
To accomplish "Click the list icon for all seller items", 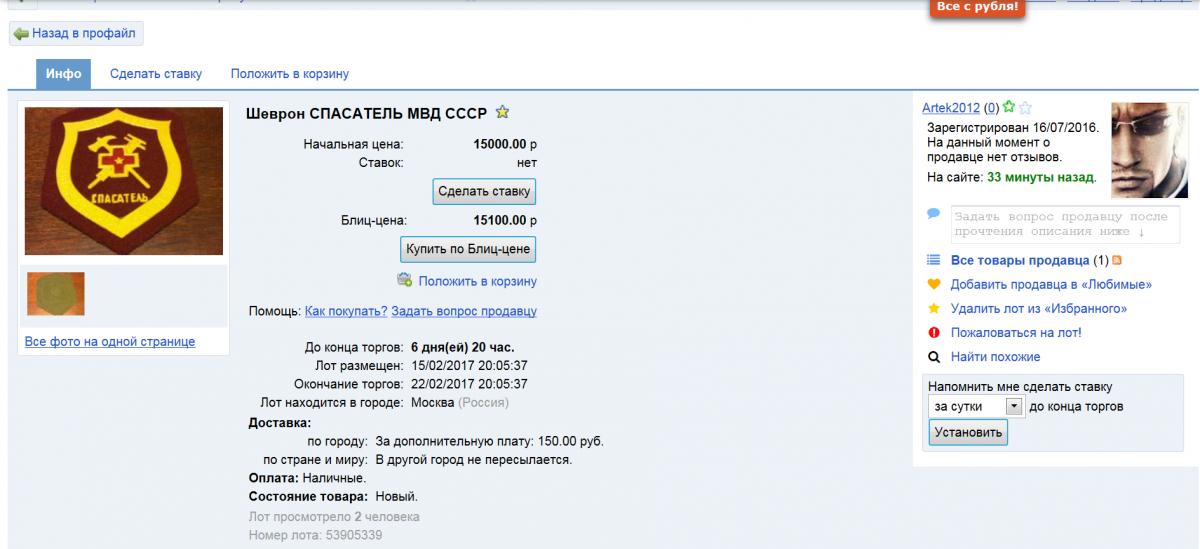I will pyautogui.click(x=933, y=260).
